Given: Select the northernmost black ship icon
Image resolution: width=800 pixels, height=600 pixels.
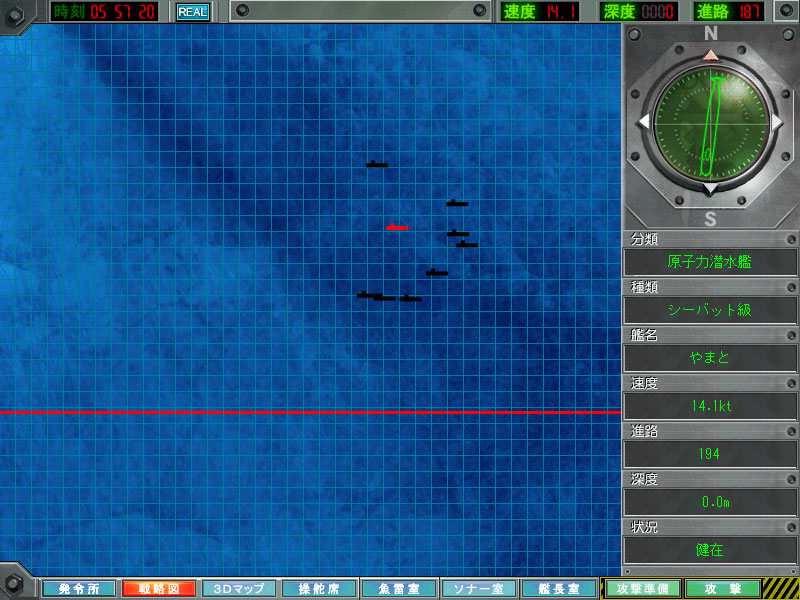Looking at the screenshot, I should click(x=376, y=164).
